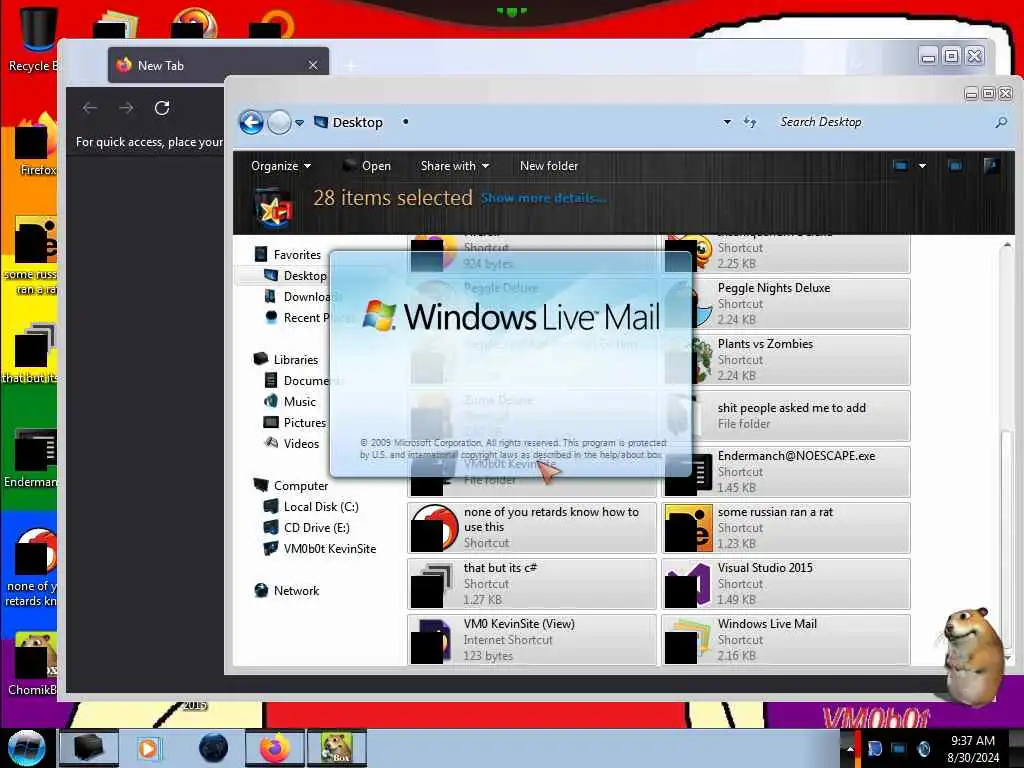Select Endermanch@NOESCAPE.exe shortcut
Image resolution: width=1024 pixels, height=768 pixels.
(x=786, y=472)
